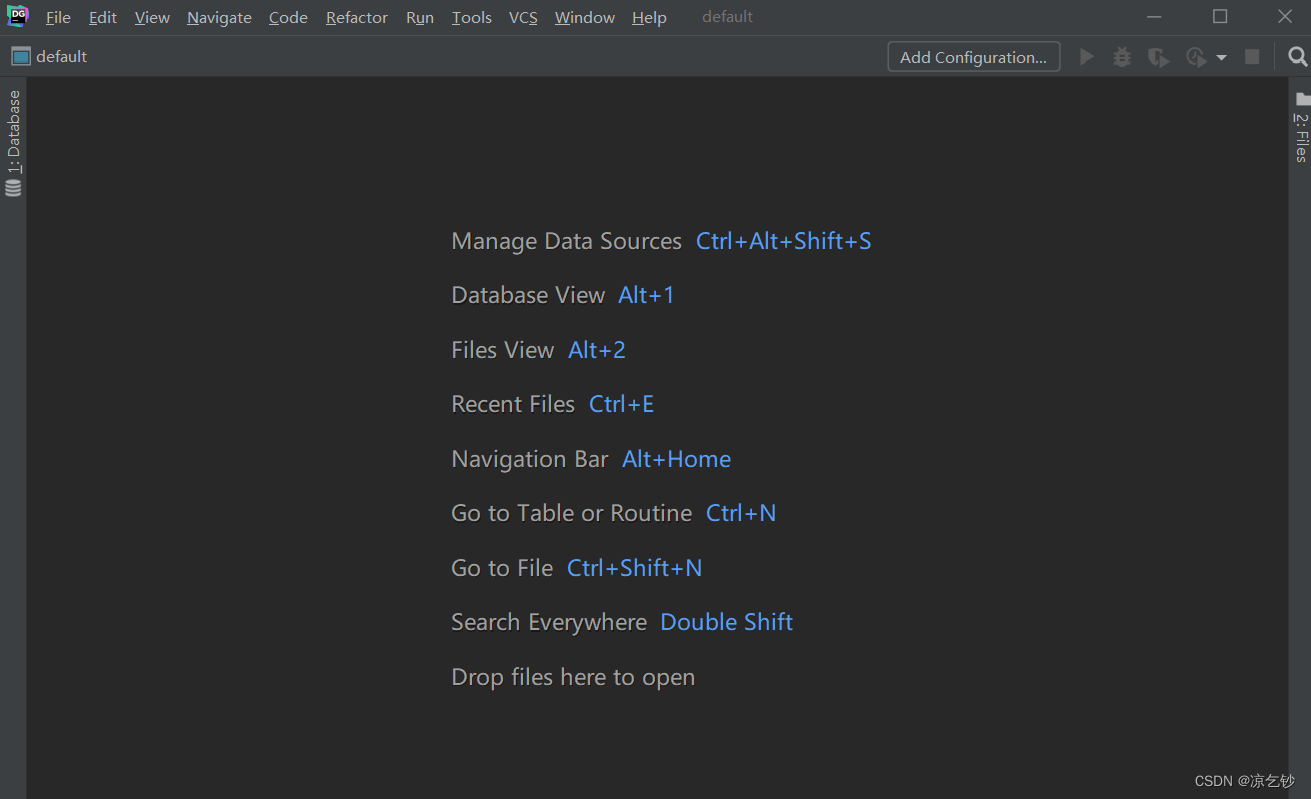
Task: Click Run with Coverage icon
Action: click(x=1158, y=57)
